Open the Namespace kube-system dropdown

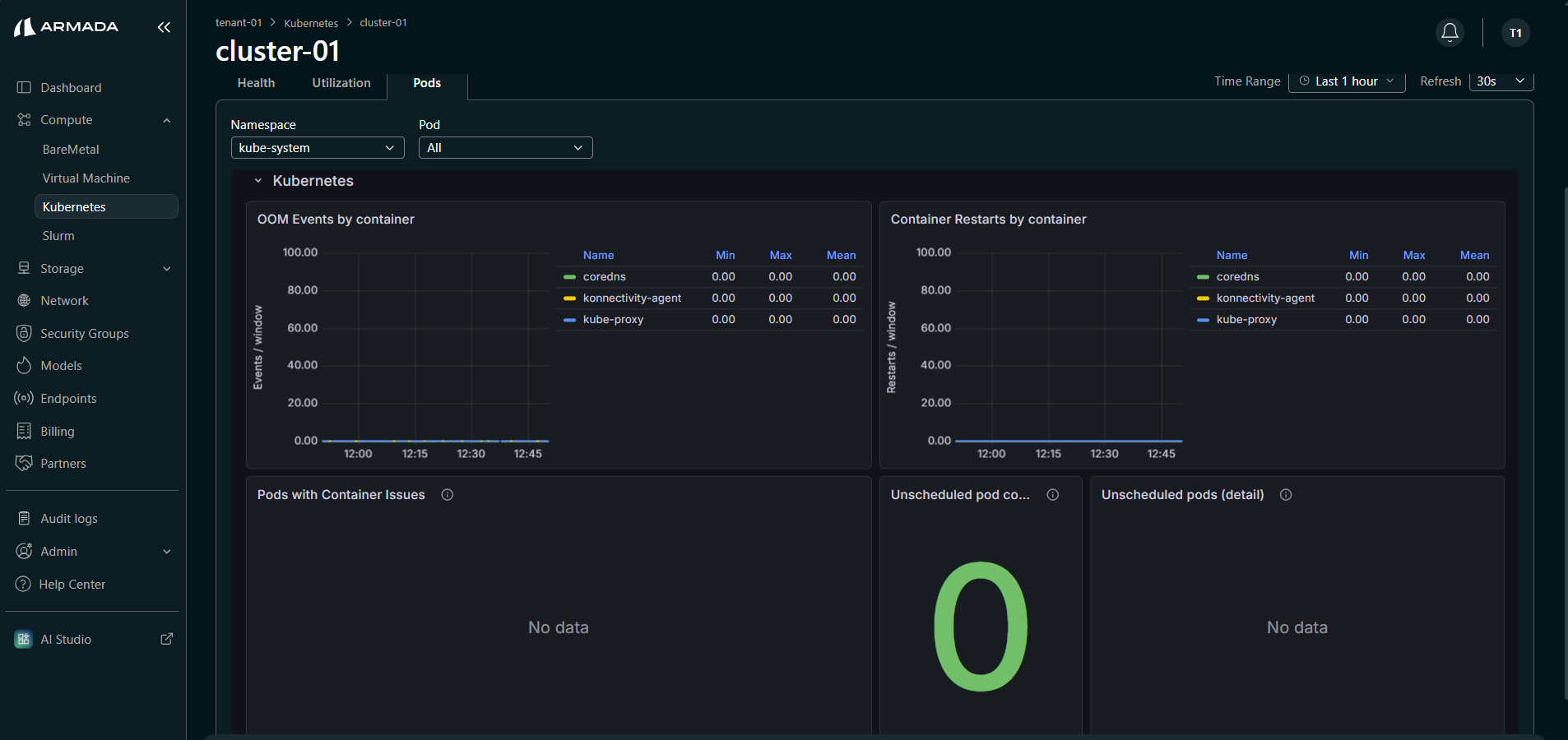pos(318,148)
